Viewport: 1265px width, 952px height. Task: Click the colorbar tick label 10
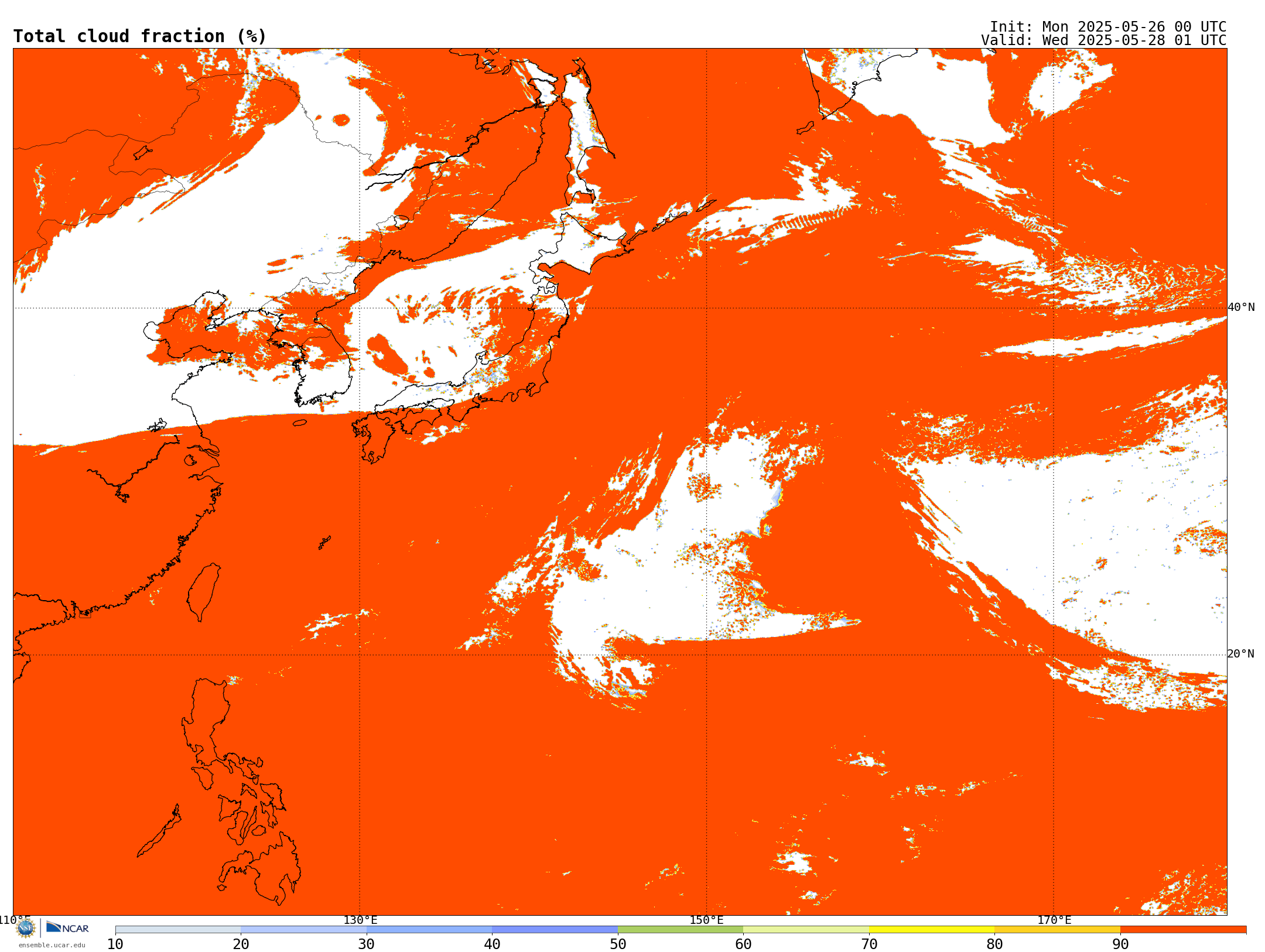pos(115,944)
